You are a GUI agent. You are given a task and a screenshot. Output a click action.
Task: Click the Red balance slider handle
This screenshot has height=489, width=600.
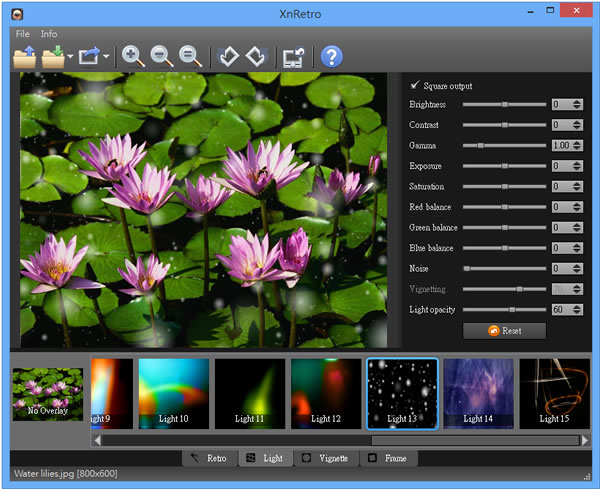pos(505,207)
